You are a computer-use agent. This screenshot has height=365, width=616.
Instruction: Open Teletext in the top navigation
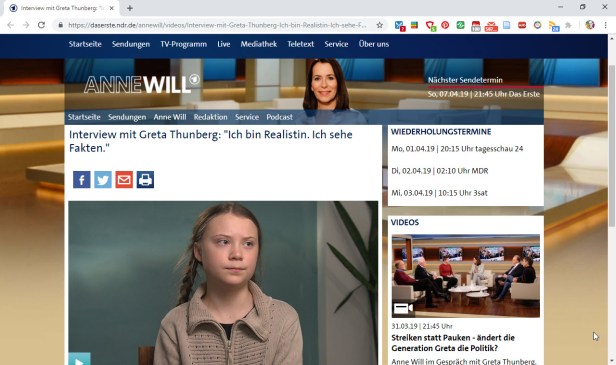click(x=301, y=44)
